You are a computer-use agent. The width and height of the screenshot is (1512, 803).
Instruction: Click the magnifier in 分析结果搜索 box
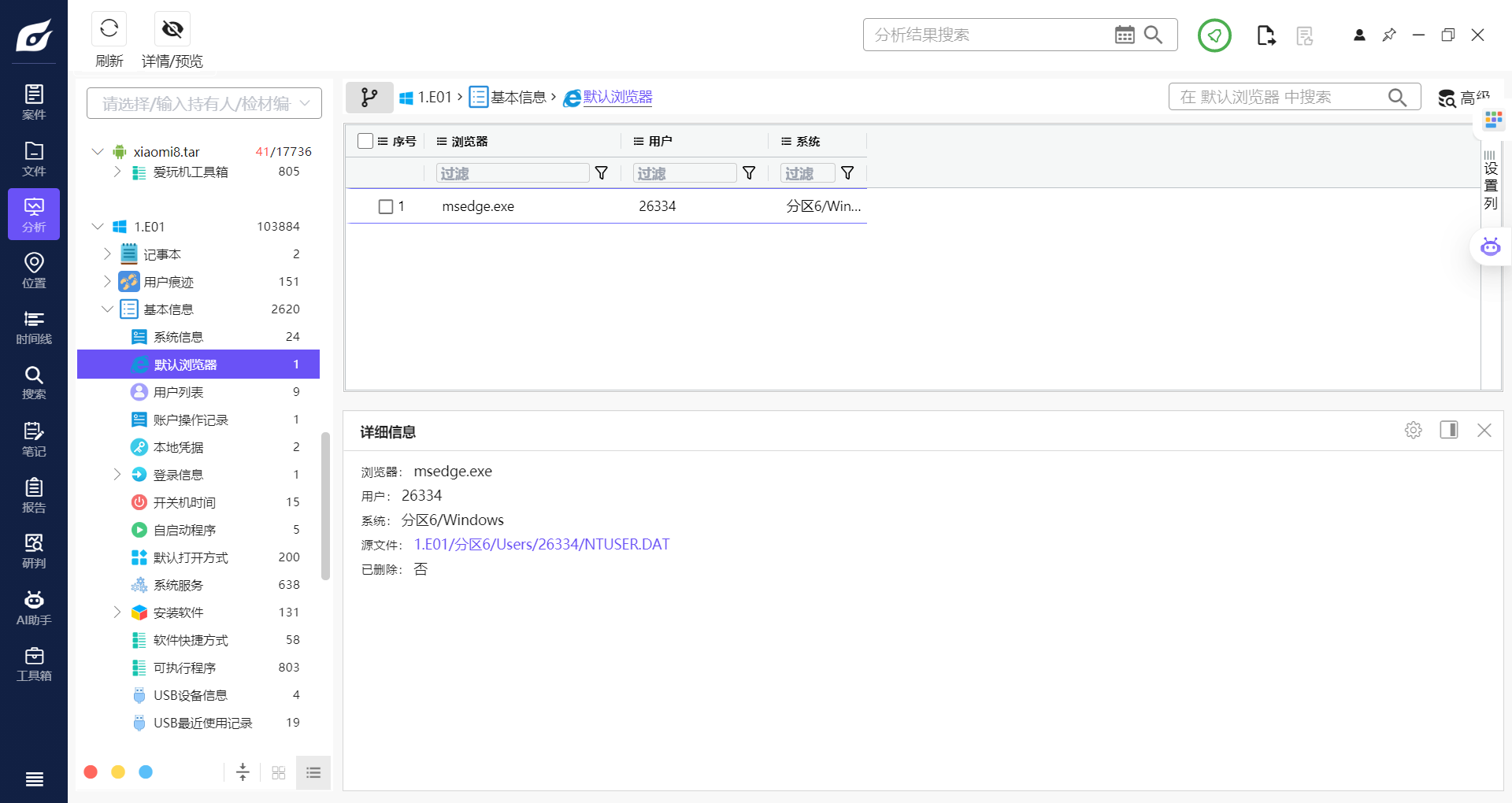1153,35
